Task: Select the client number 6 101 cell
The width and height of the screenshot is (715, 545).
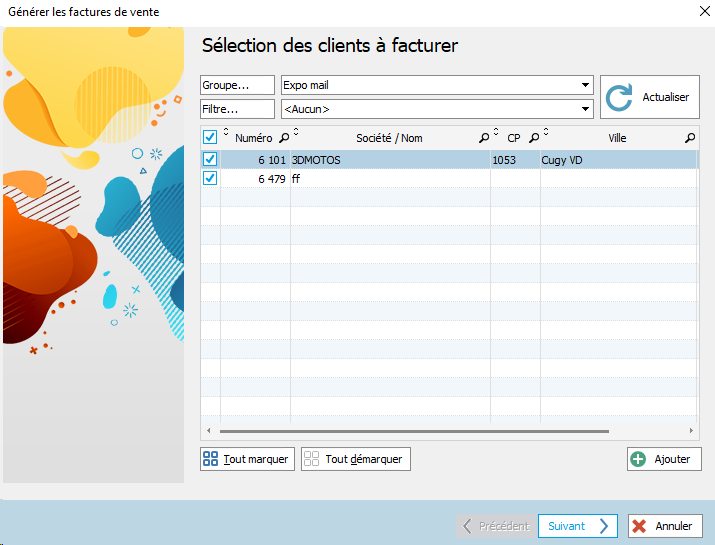Action: click(x=255, y=160)
